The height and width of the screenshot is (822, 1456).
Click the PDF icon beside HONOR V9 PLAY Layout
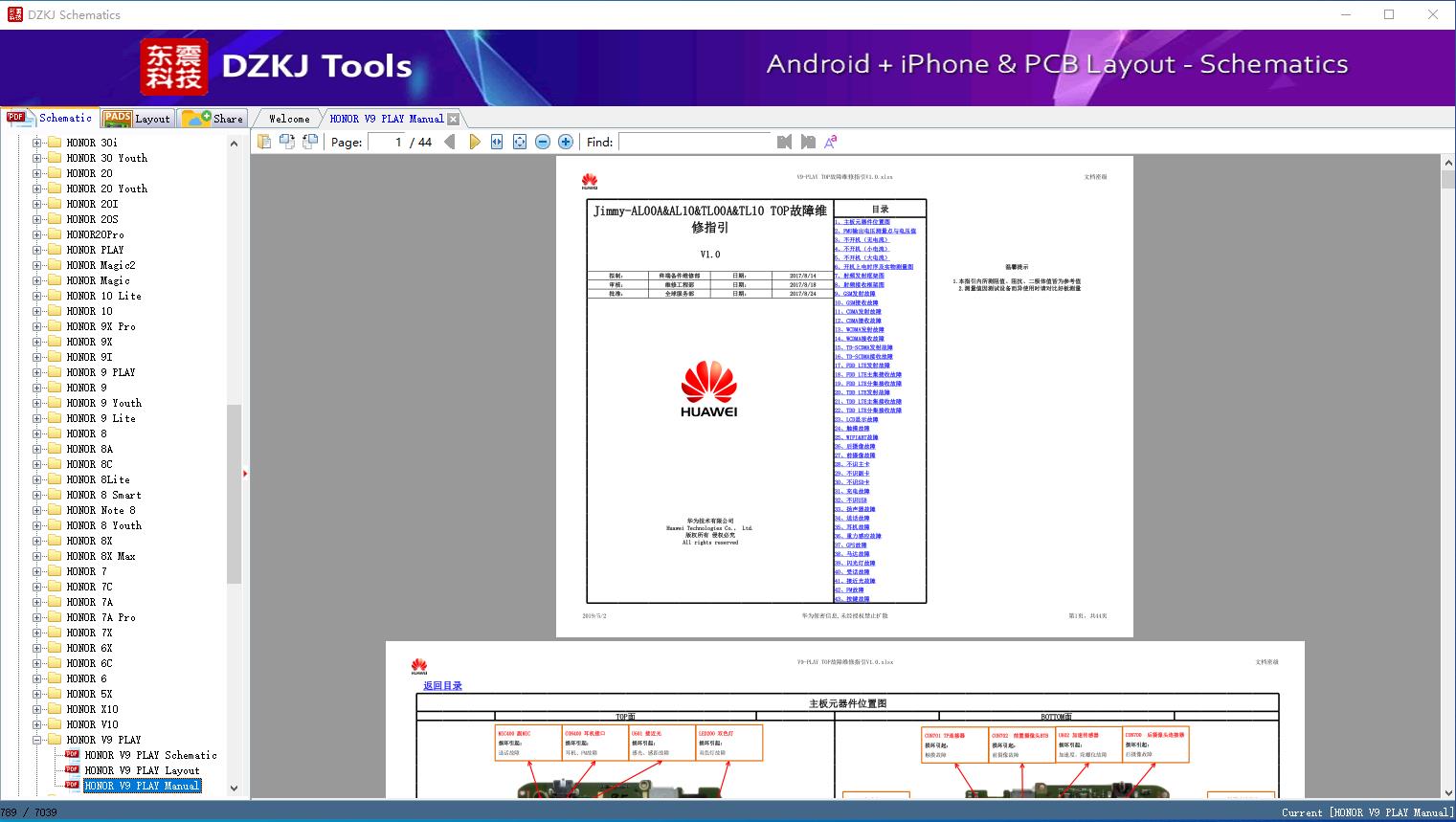point(72,769)
